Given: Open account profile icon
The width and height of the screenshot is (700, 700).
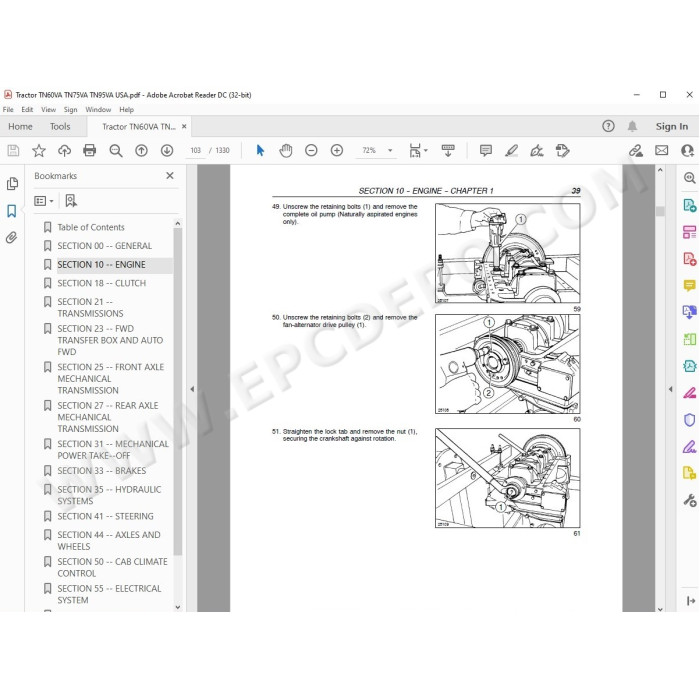Looking at the screenshot, I should tap(688, 150).
